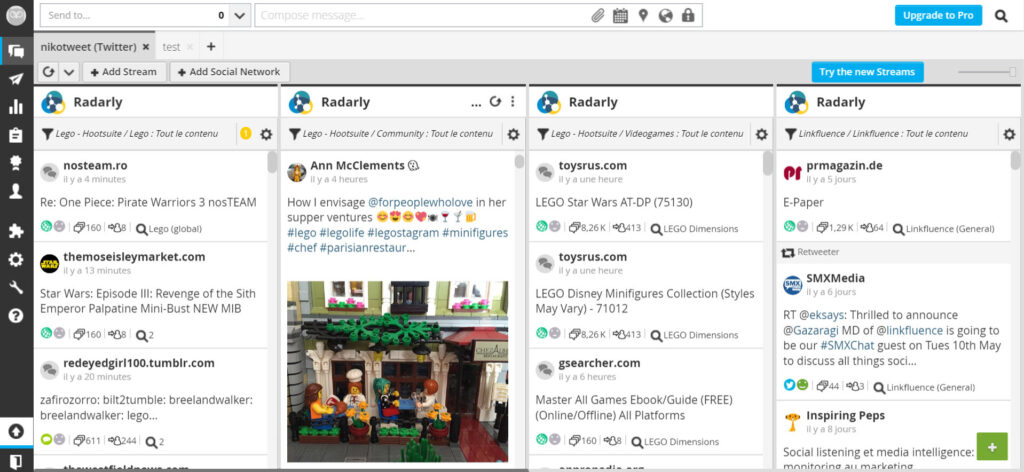
Task: Open the @forpeoplewholove mention link
Action: 419,202
